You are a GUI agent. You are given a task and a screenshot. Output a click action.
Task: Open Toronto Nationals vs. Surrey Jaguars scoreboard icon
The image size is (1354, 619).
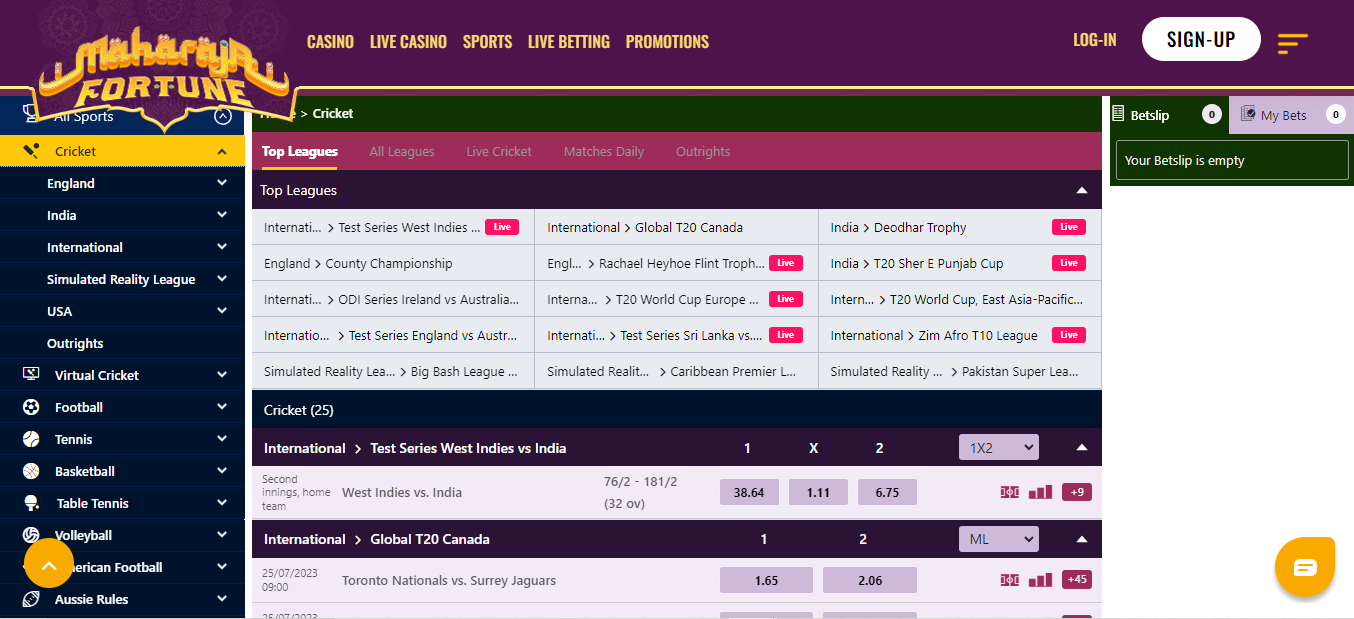tap(1010, 580)
